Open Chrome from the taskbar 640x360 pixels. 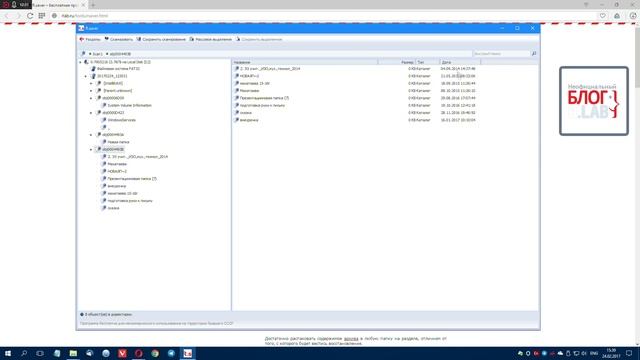(155, 353)
